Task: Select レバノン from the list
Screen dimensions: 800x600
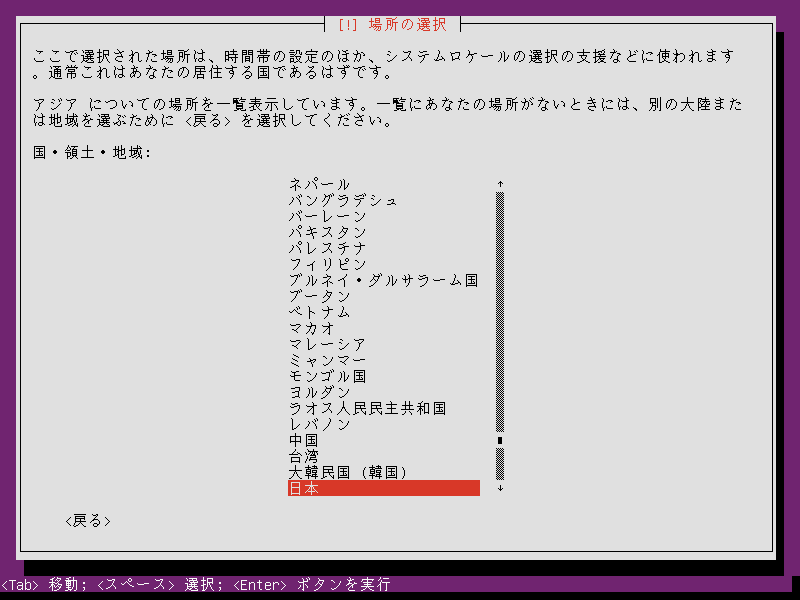Action: [x=384, y=424]
